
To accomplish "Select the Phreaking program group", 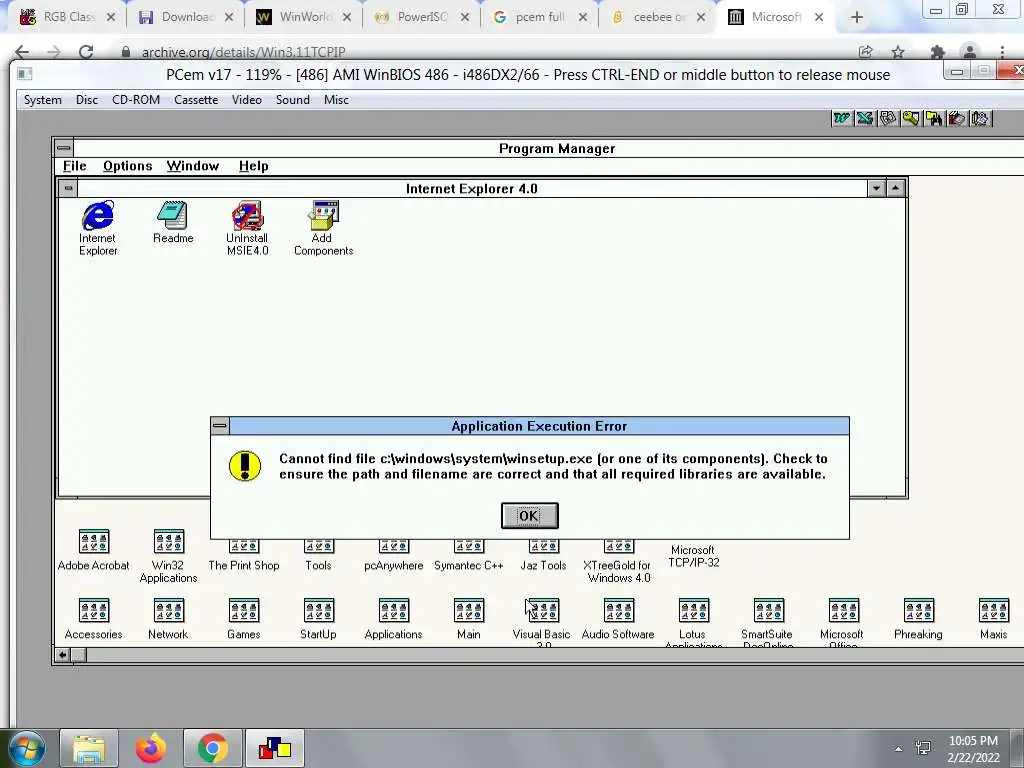I will 918,619.
